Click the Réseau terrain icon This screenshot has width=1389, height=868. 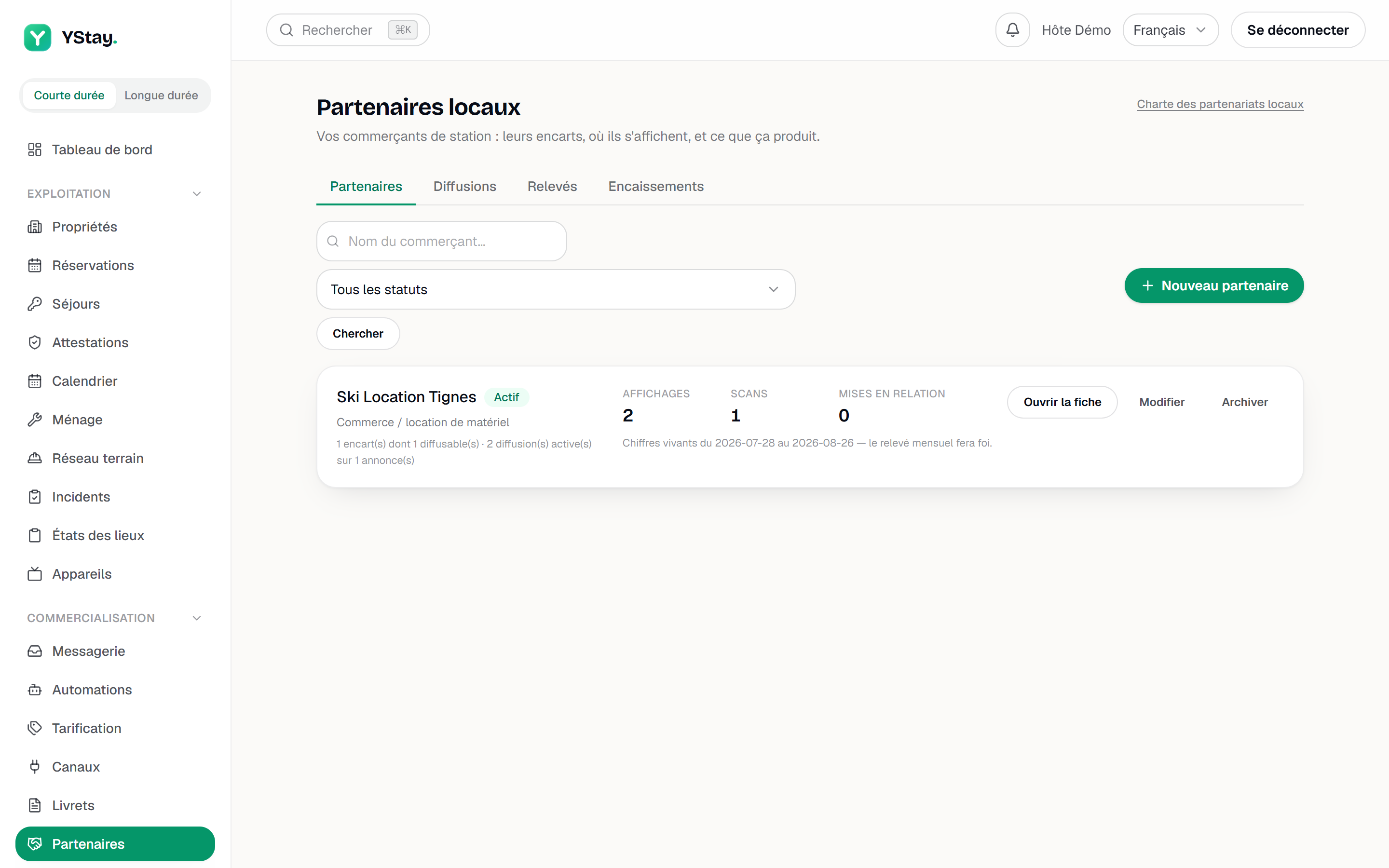(34, 458)
